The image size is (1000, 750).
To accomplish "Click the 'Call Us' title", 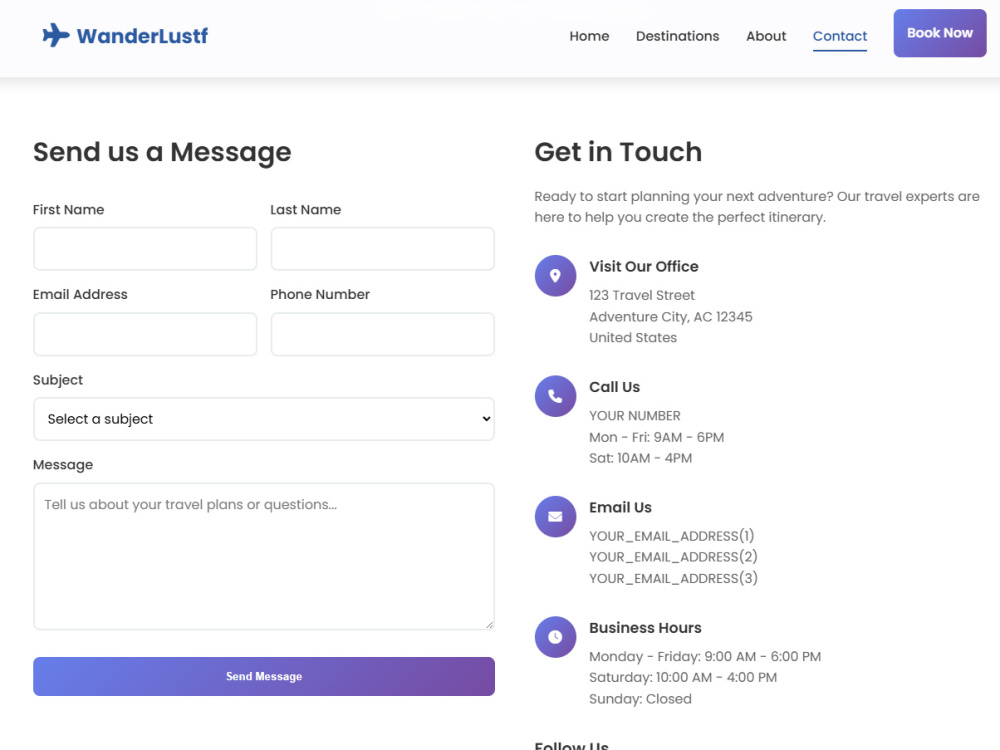I will (614, 387).
